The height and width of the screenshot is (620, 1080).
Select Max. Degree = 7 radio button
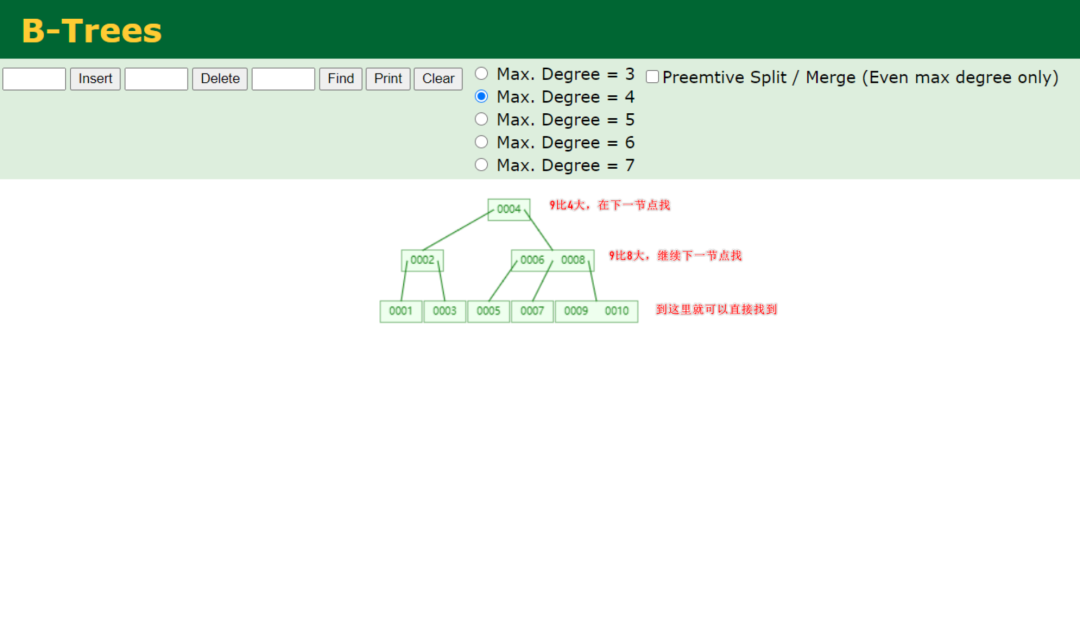point(481,164)
